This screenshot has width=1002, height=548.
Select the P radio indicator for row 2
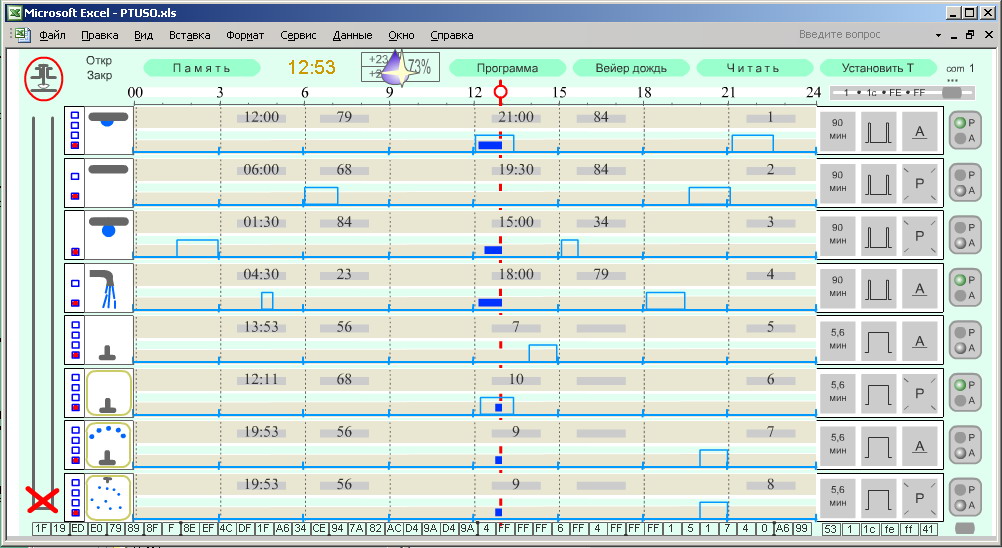pos(961,174)
